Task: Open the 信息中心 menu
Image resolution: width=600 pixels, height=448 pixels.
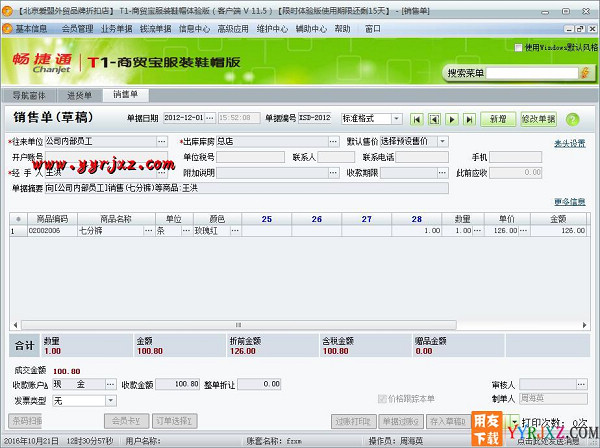Action: point(194,29)
